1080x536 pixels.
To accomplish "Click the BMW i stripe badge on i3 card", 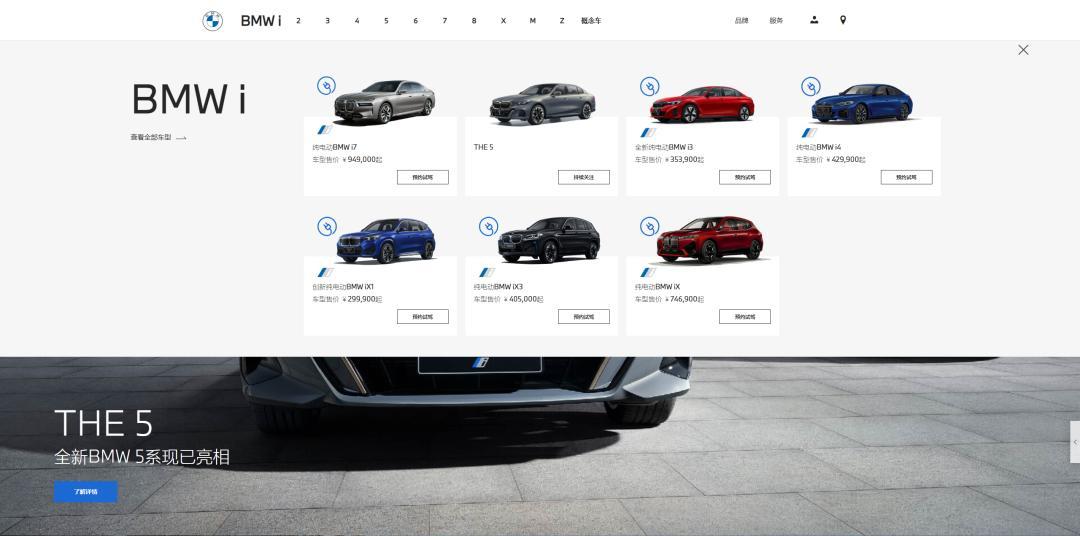I will point(647,132).
